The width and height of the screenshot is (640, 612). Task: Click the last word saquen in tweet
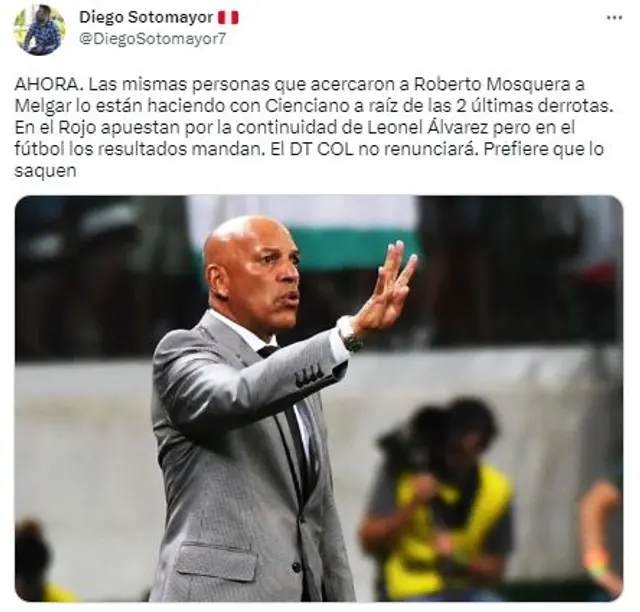tap(45, 171)
